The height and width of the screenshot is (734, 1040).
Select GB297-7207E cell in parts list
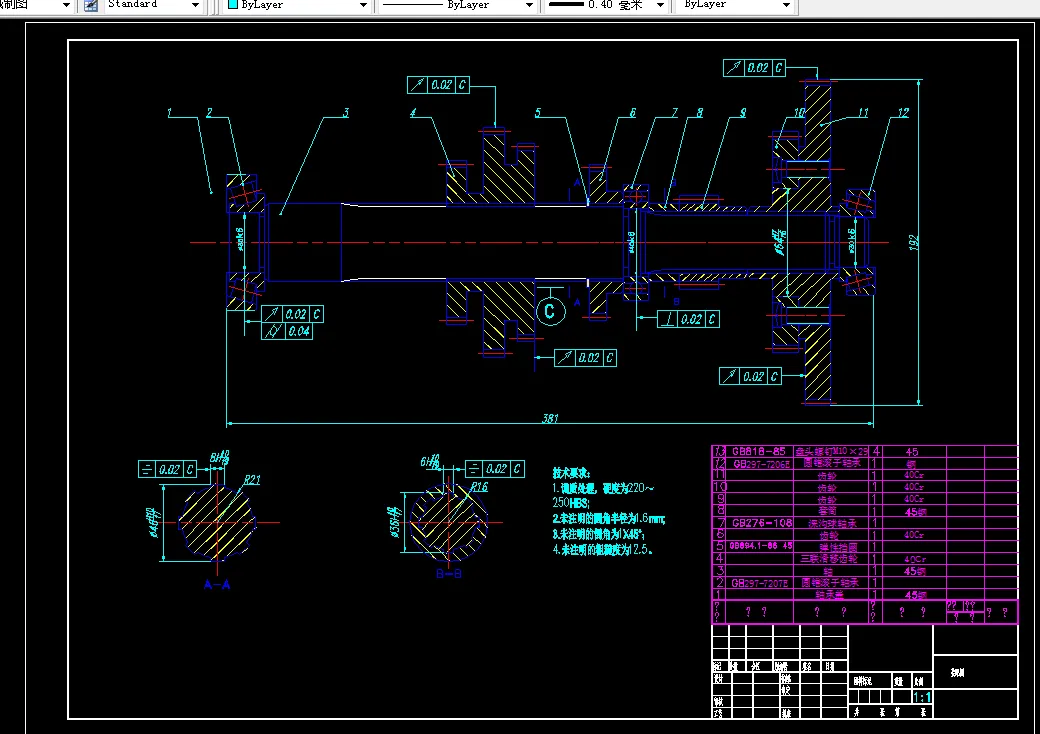pyautogui.click(x=760, y=583)
